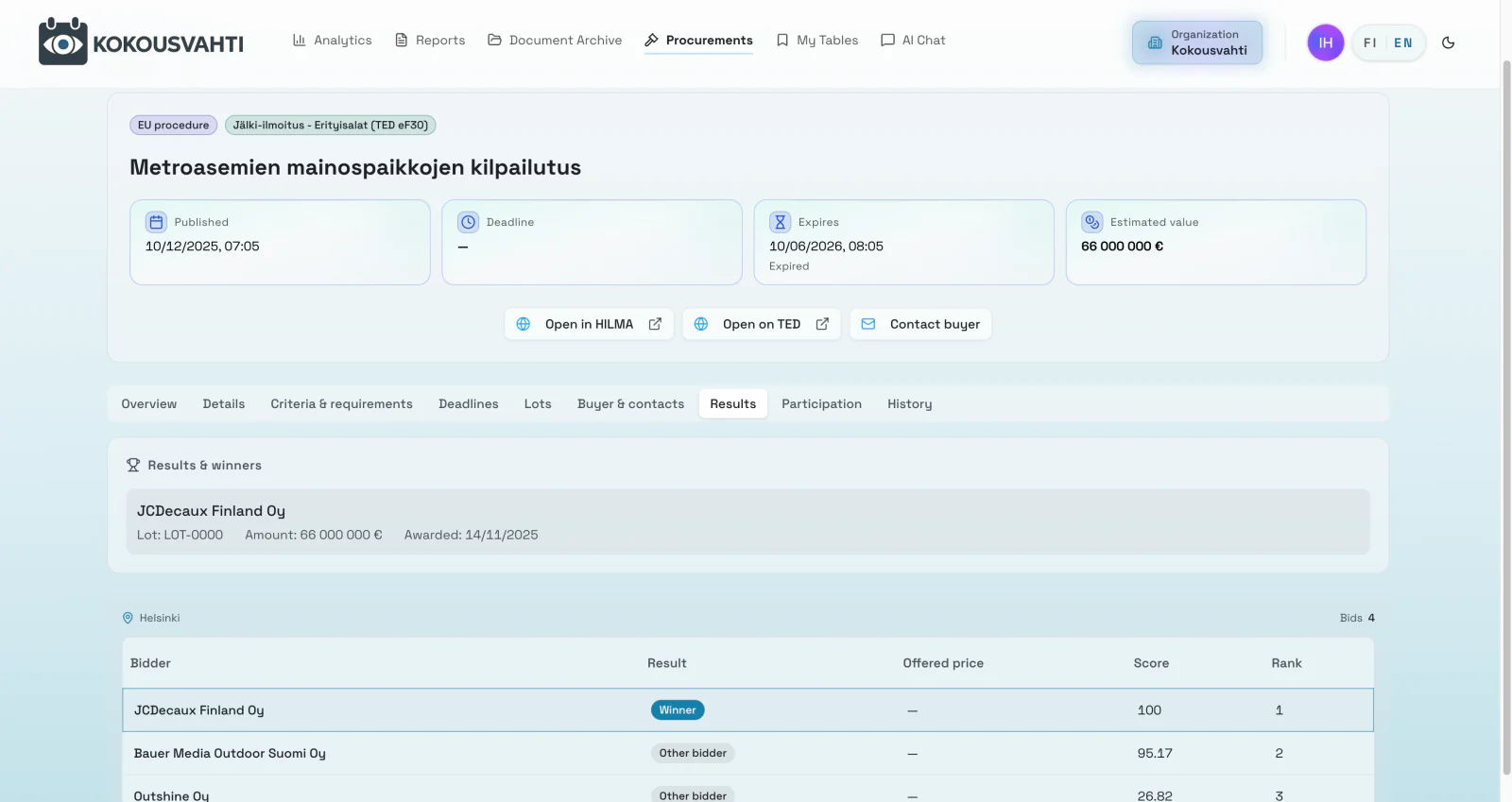This screenshot has height=802, width=1512.
Task: Open the procurement in HILMA
Action: click(x=589, y=324)
